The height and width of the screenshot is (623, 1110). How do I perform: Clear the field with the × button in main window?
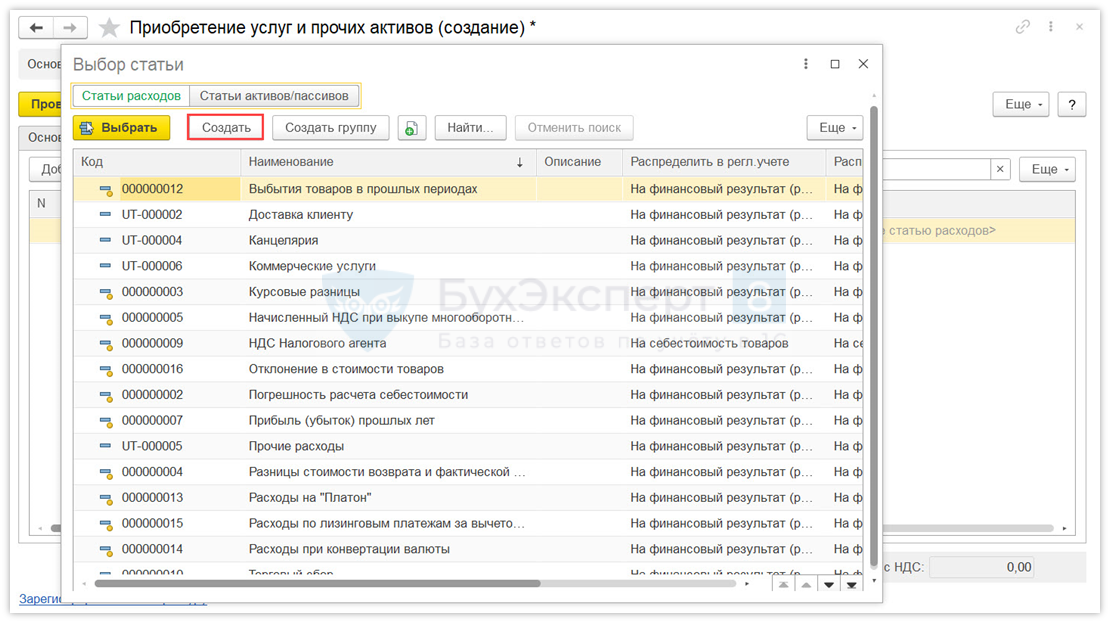coord(1000,169)
